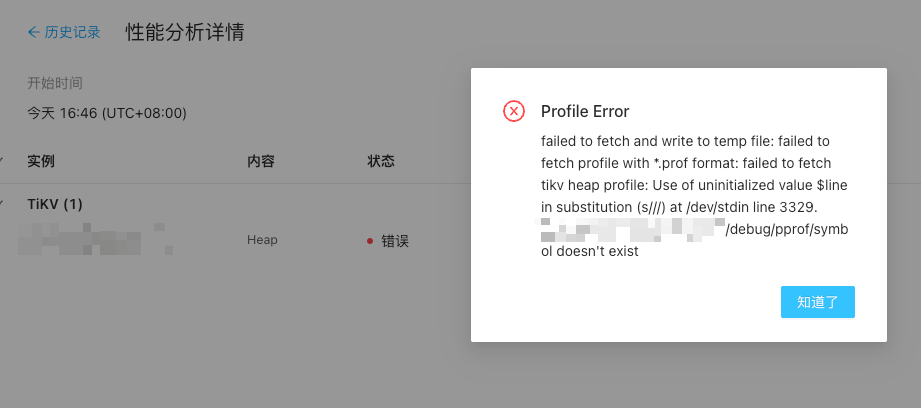Collapse the TiKV (1) group chevron
The width and height of the screenshot is (921, 408).
(x=3, y=204)
